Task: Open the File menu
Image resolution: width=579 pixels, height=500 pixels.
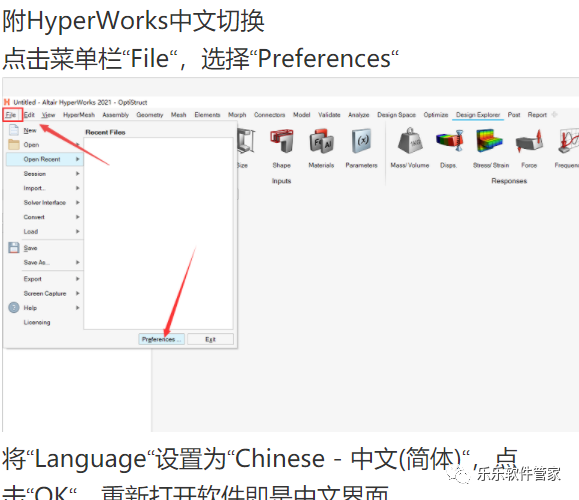Action: [11, 115]
